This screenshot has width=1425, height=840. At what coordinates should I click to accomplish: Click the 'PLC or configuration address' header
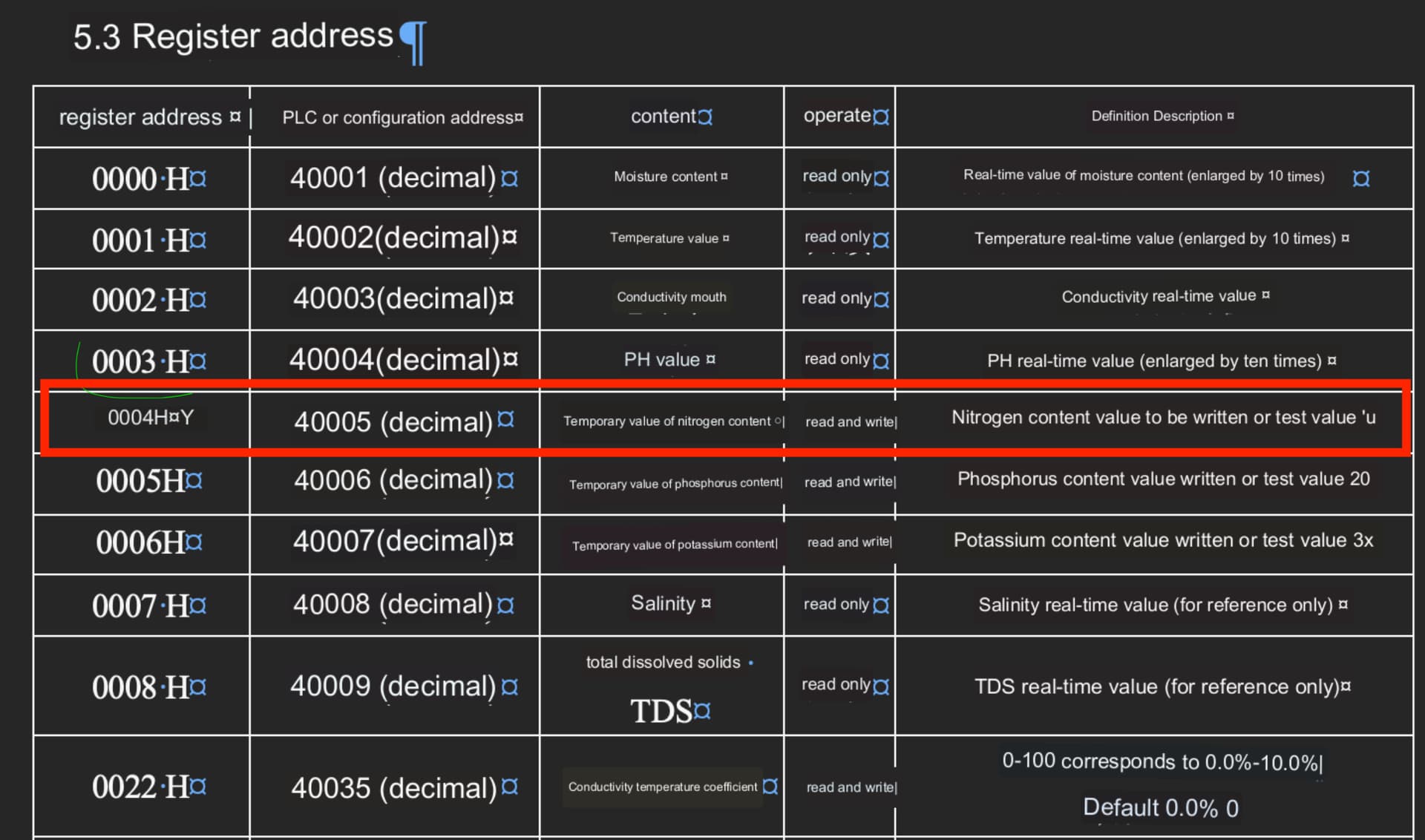pyautogui.click(x=397, y=117)
